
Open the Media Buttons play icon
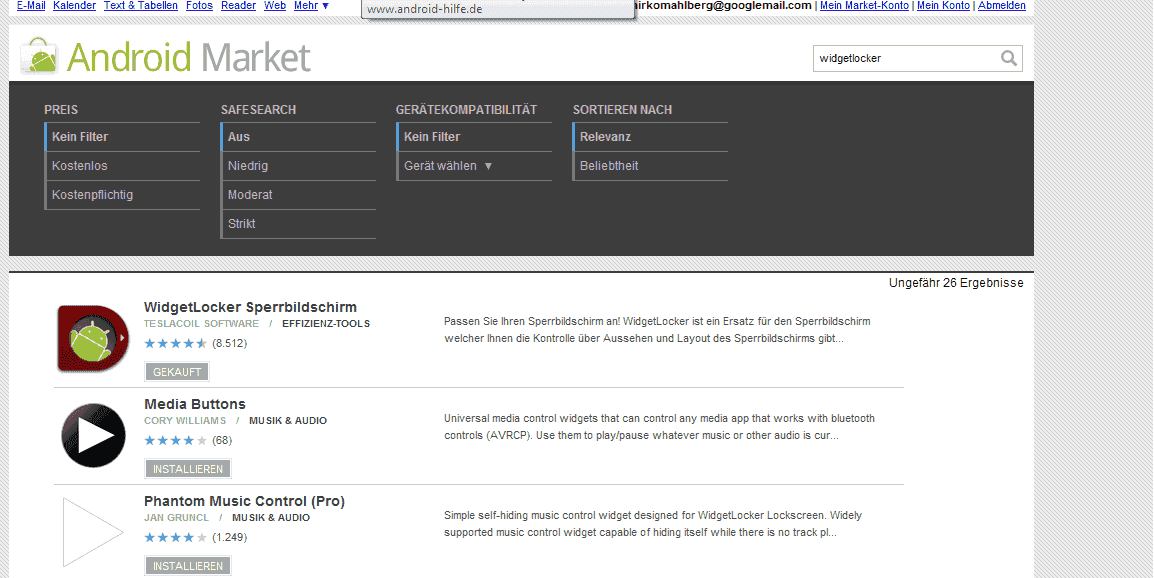(x=93, y=435)
